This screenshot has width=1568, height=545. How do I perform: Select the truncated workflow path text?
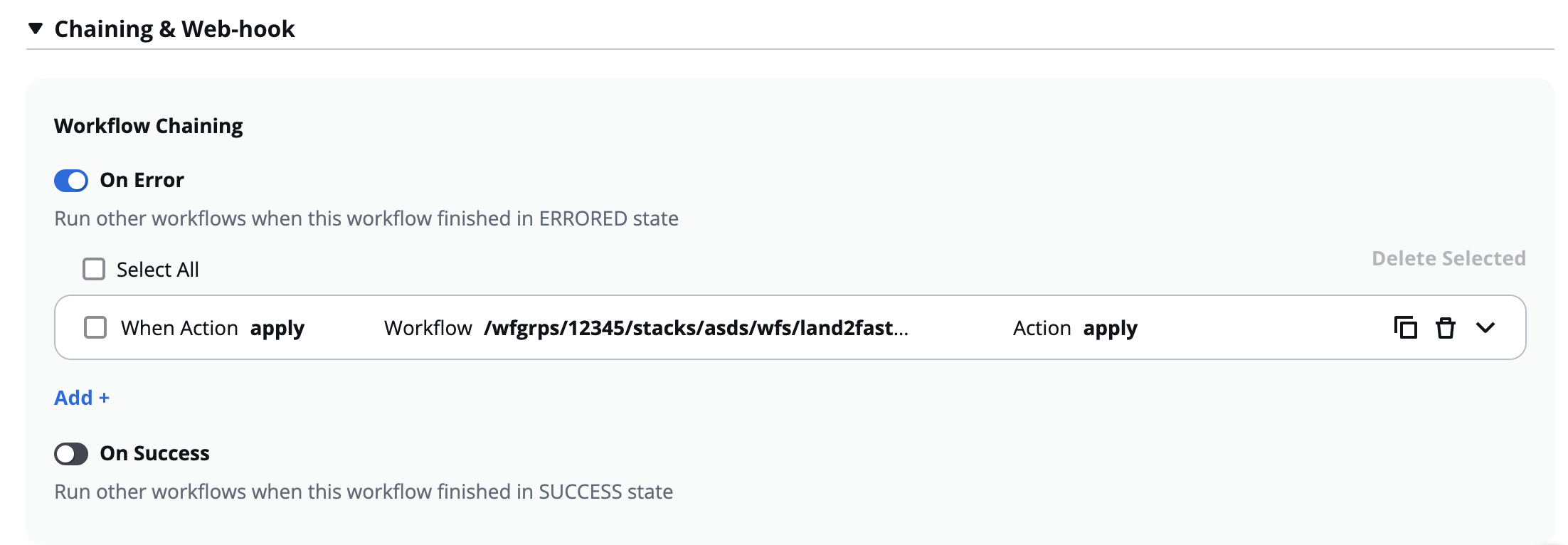coord(696,328)
